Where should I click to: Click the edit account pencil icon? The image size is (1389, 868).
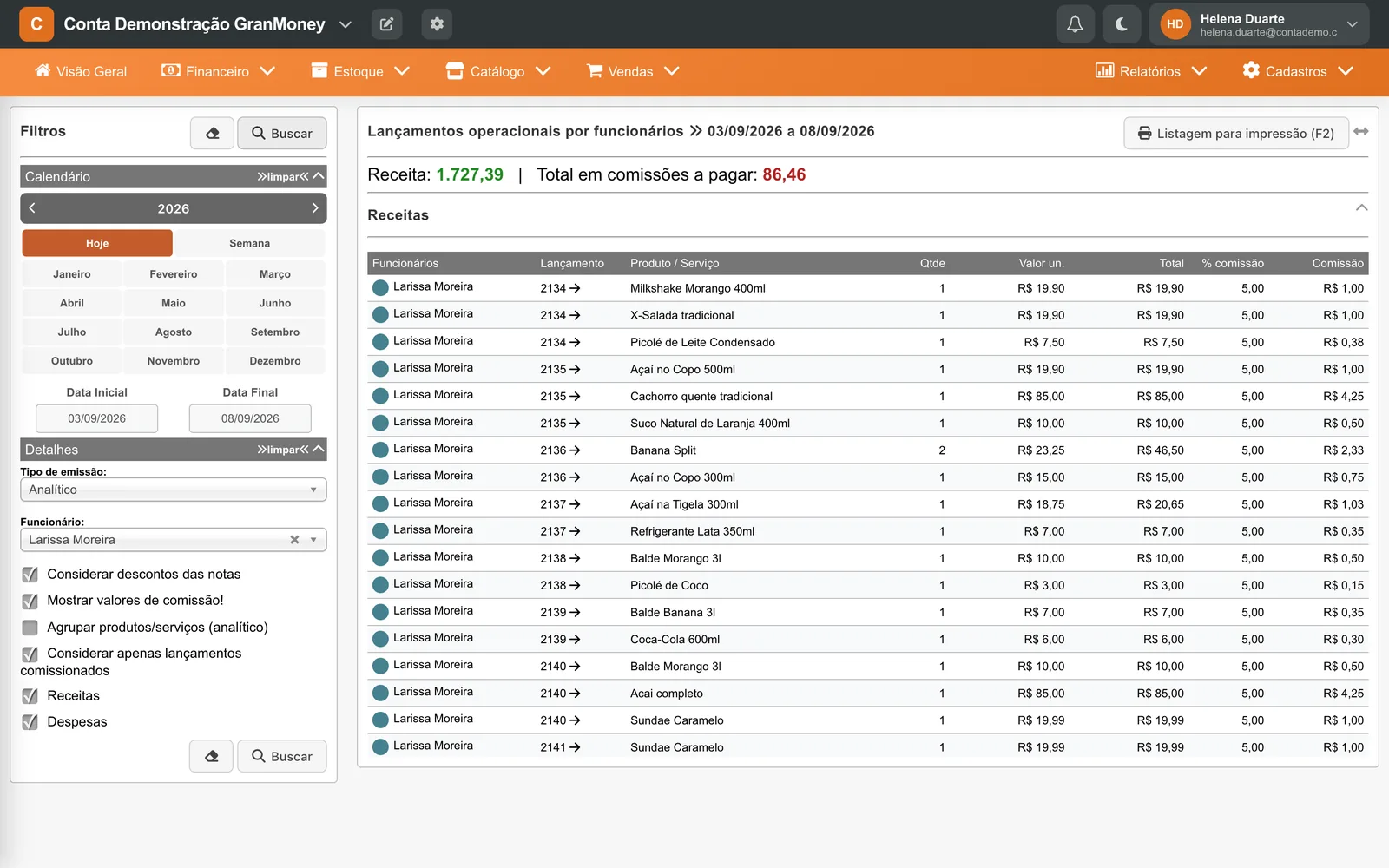point(386,24)
